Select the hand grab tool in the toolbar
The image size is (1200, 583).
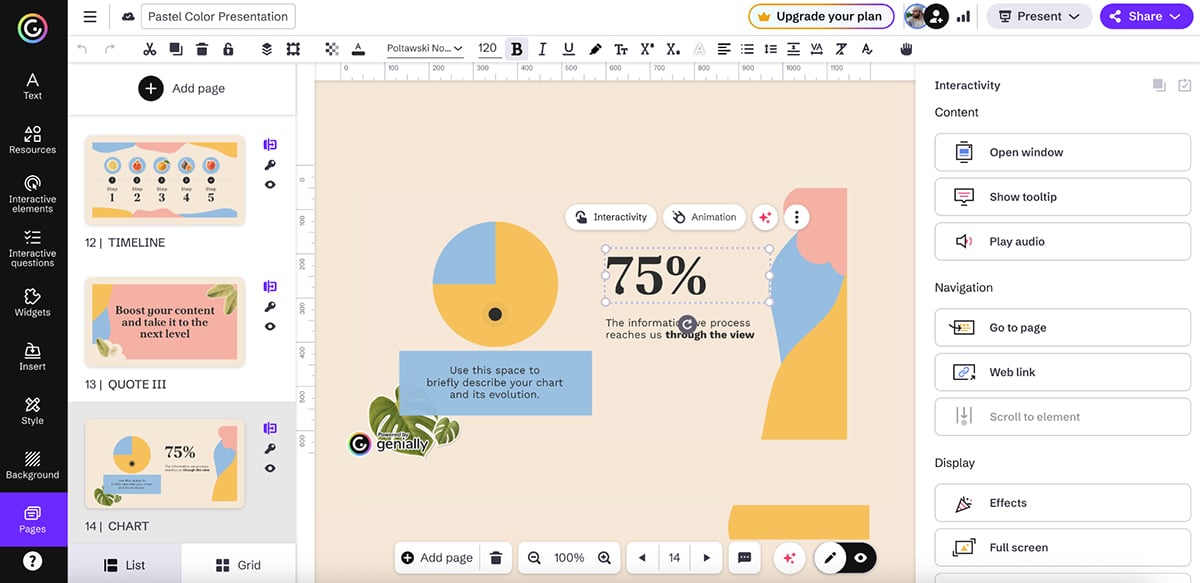coord(905,48)
